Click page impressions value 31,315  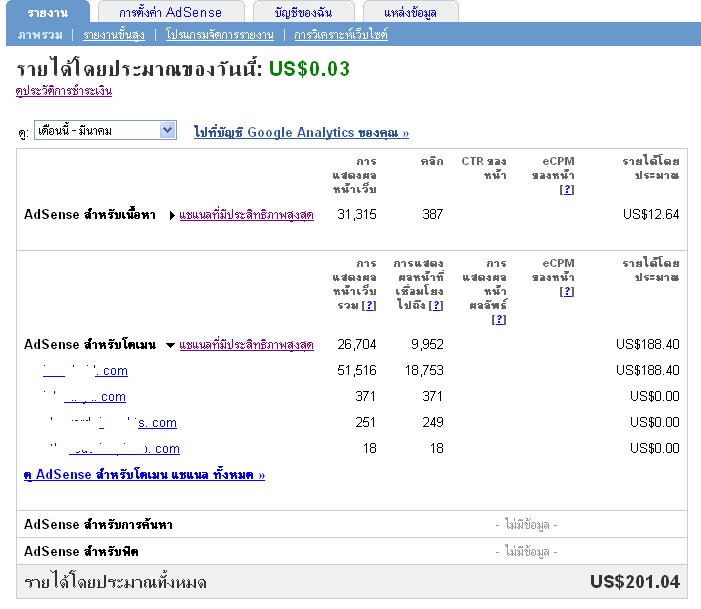click(357, 214)
